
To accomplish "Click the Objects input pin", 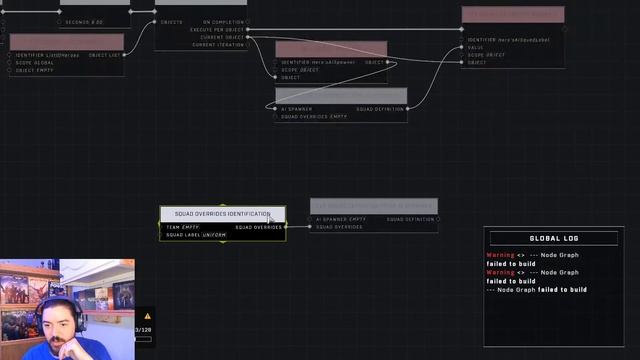I will click(x=154, y=22).
